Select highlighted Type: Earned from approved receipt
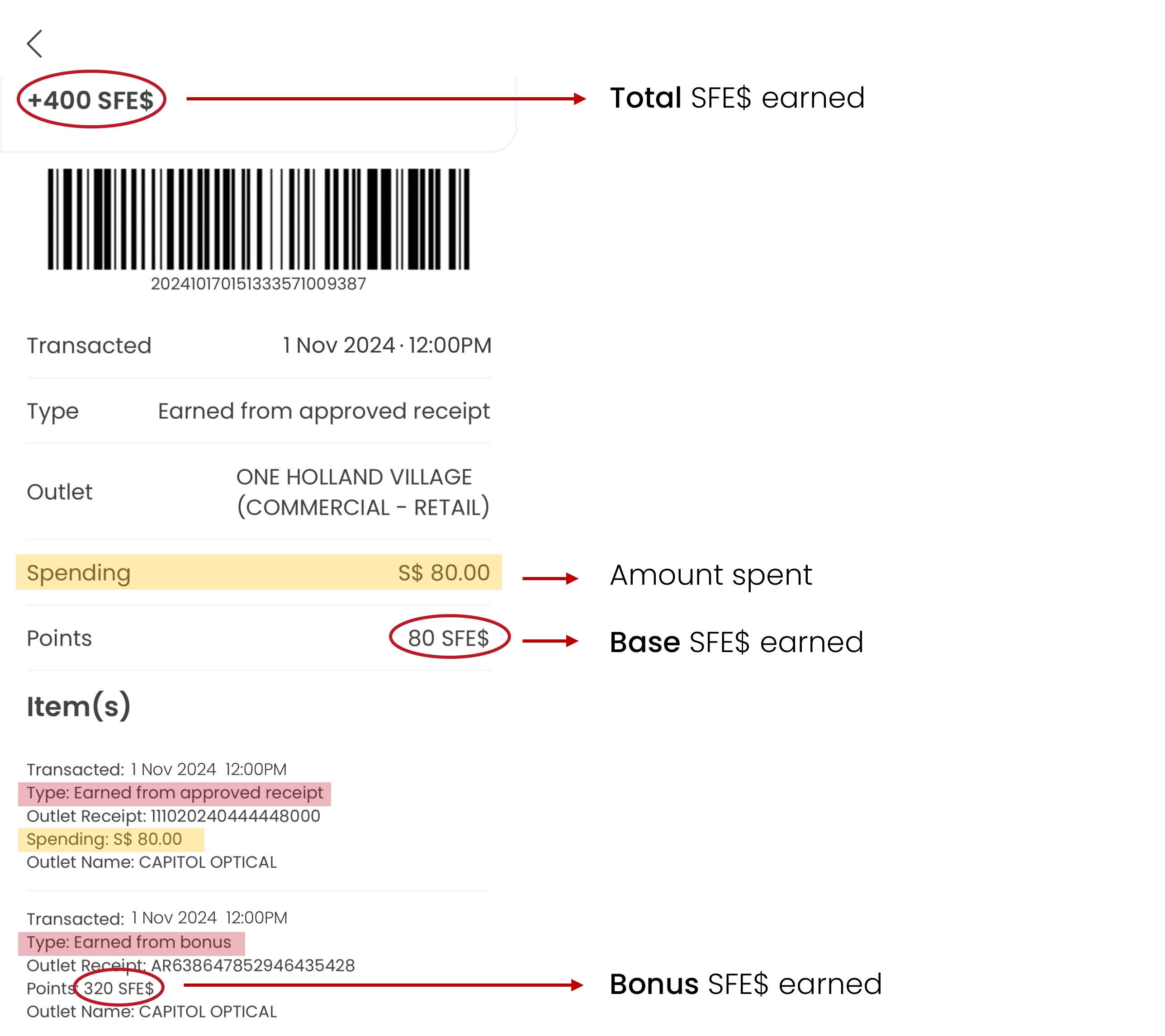The height and width of the screenshot is (1036, 1165). [175, 793]
